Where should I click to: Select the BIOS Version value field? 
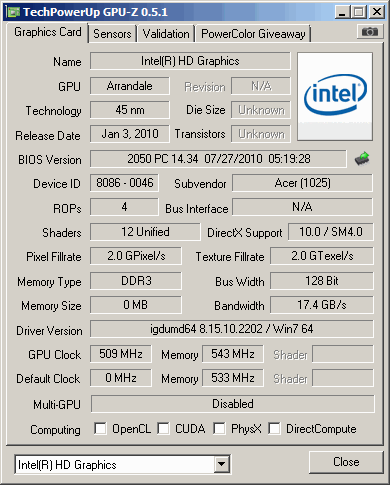tap(218, 159)
